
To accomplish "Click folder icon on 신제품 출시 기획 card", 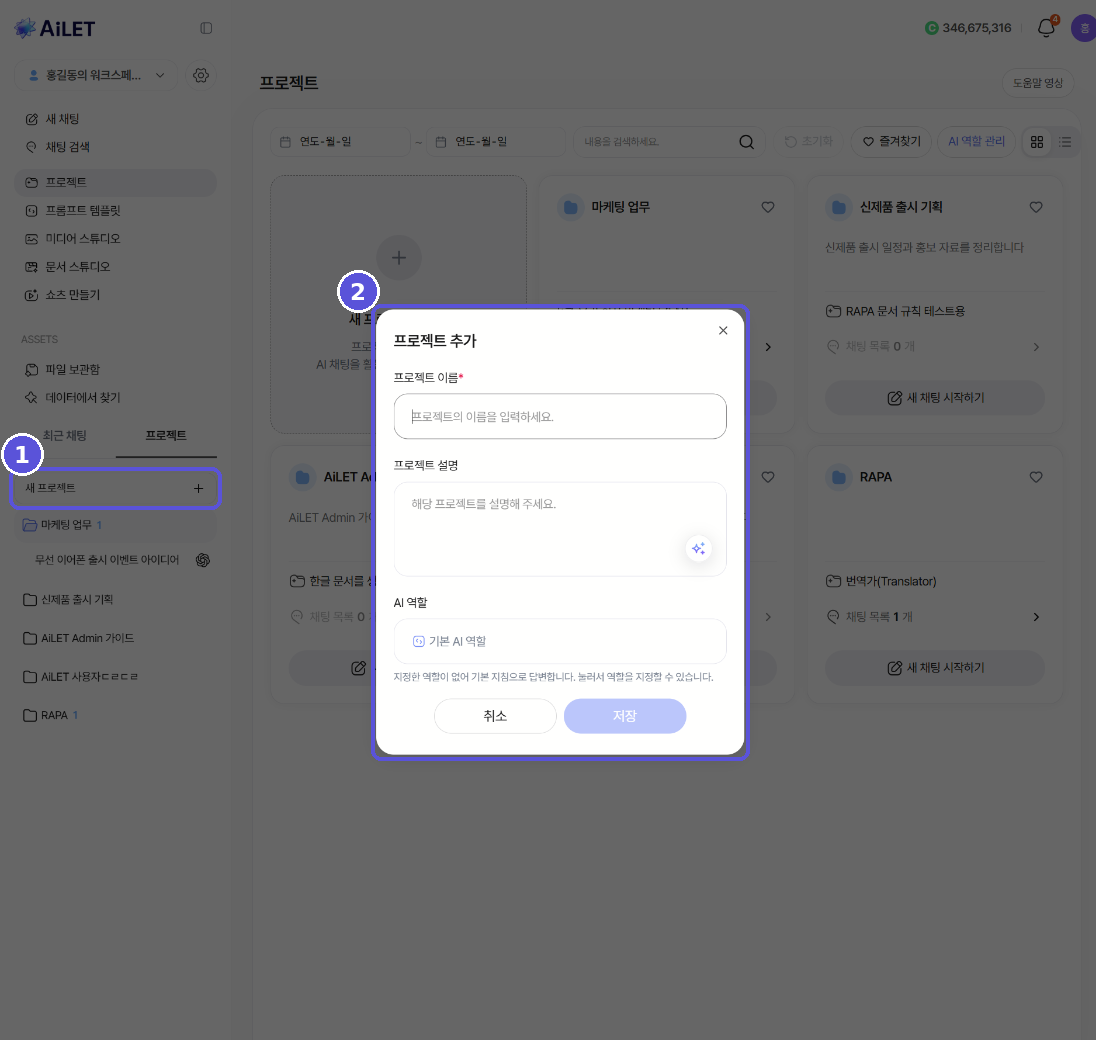I will tap(839, 207).
